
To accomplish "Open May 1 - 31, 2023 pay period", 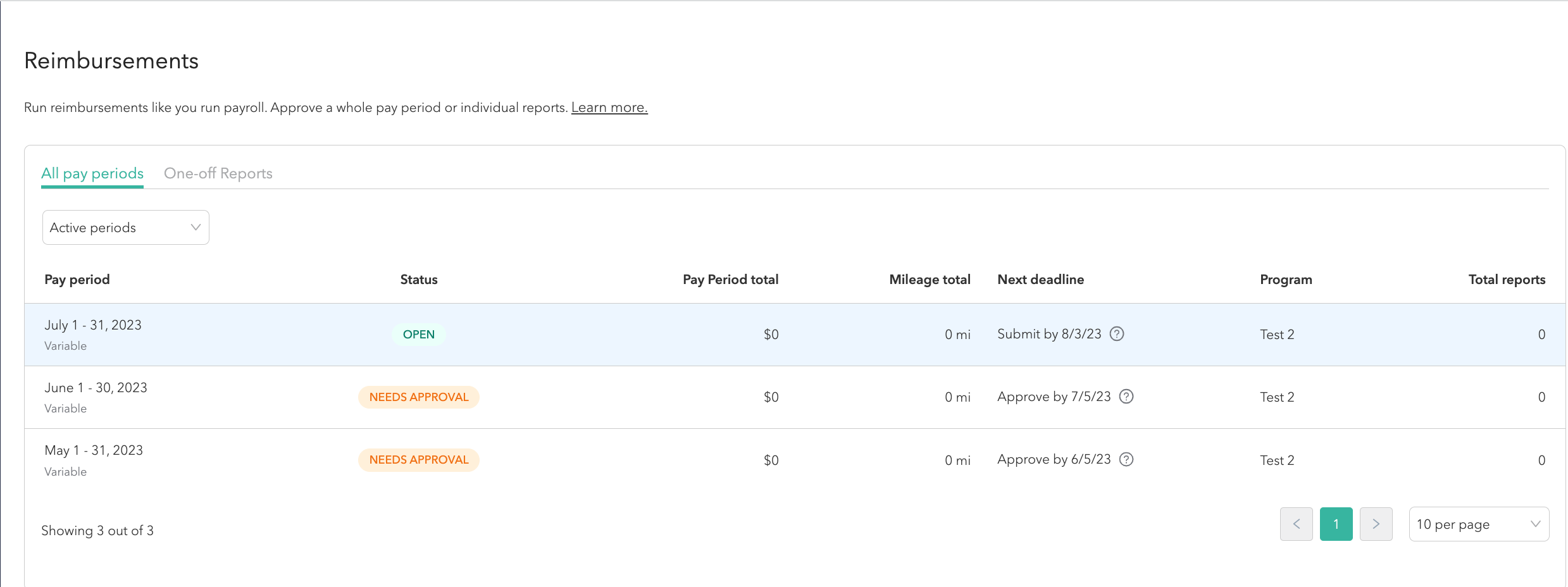I will click(x=94, y=450).
